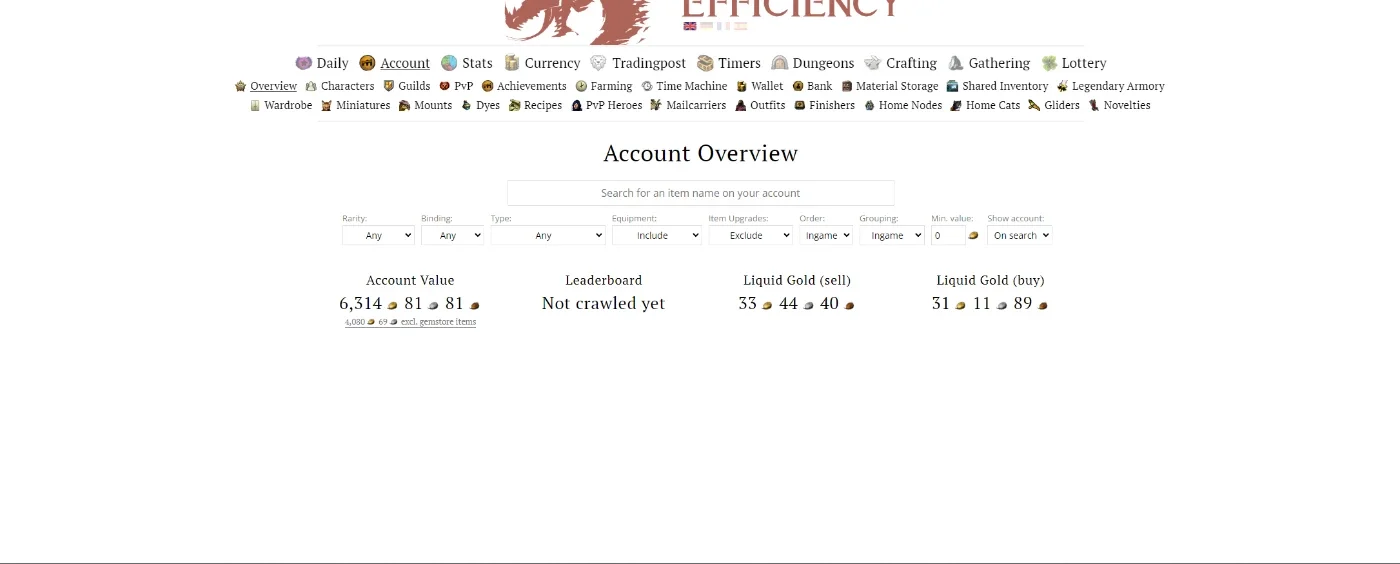The image size is (1400, 564).
Task: Switch language with the English flag
Action: (x=690, y=26)
